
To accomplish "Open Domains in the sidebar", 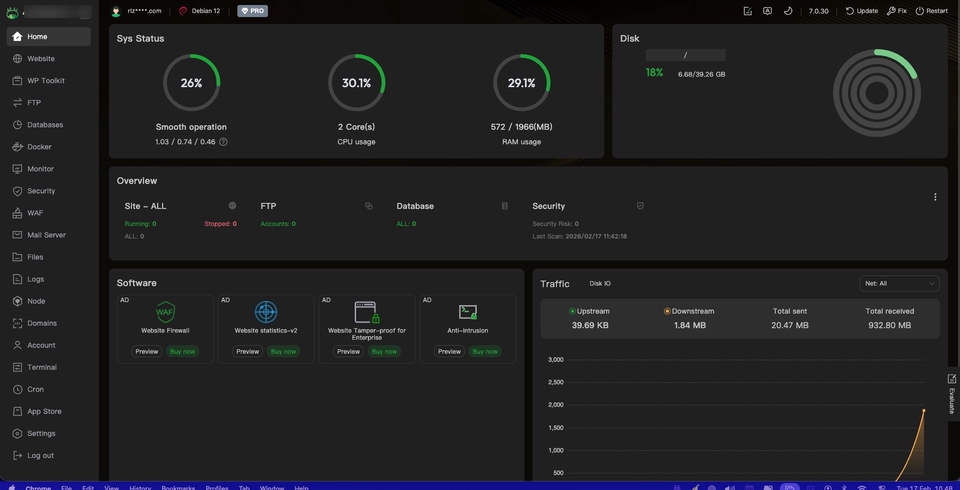I will [49, 323].
